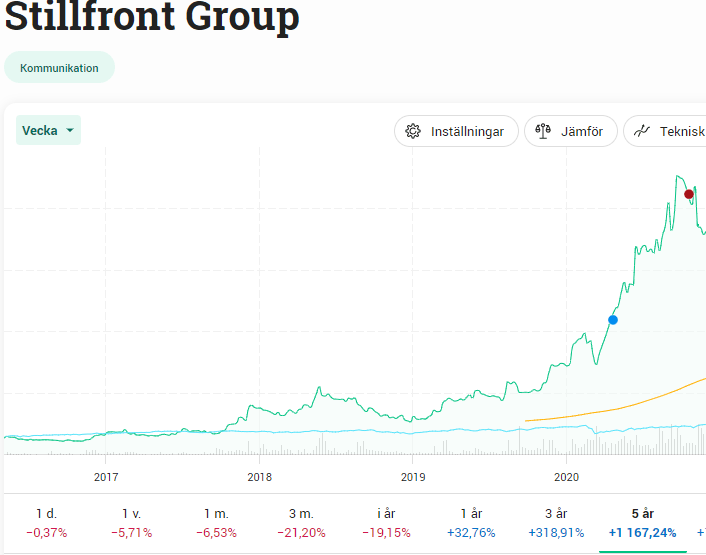This screenshot has width=706, height=555.
Task: Open the Inställningar settings button
Action: (x=456, y=131)
